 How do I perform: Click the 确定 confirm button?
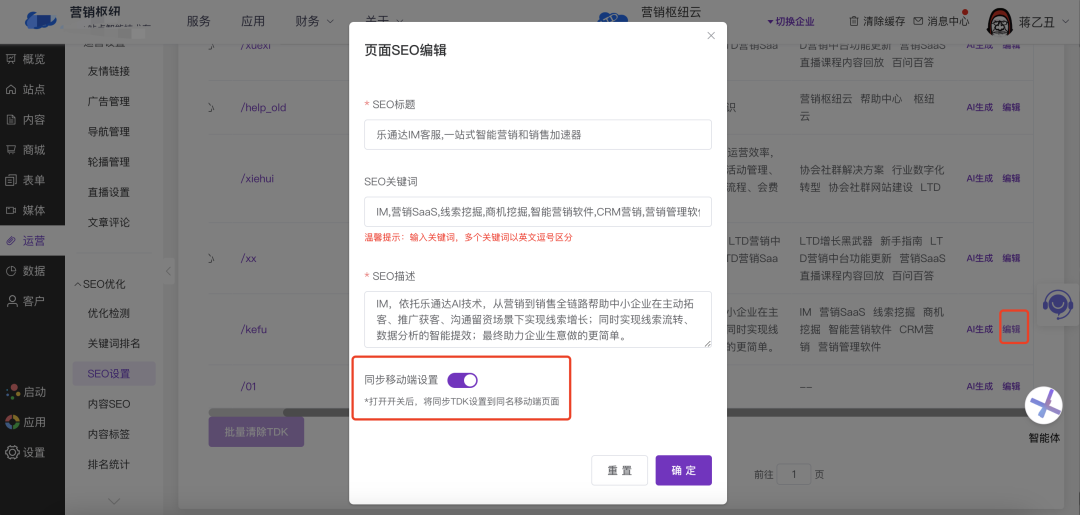(683, 470)
